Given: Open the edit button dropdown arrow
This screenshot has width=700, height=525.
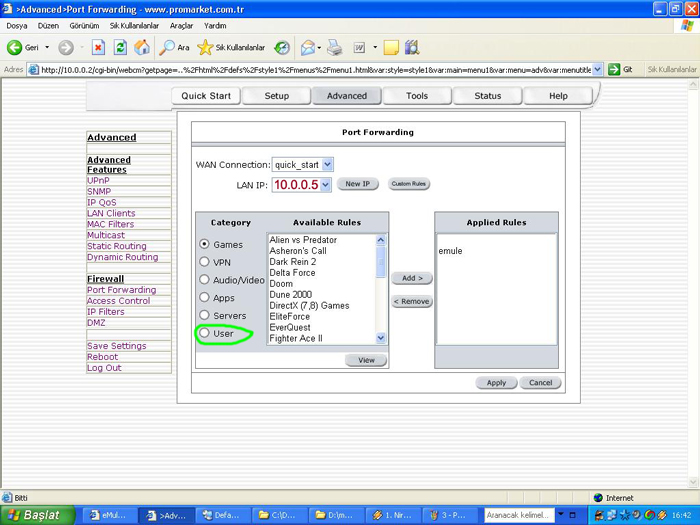Looking at the screenshot, I should point(375,47).
